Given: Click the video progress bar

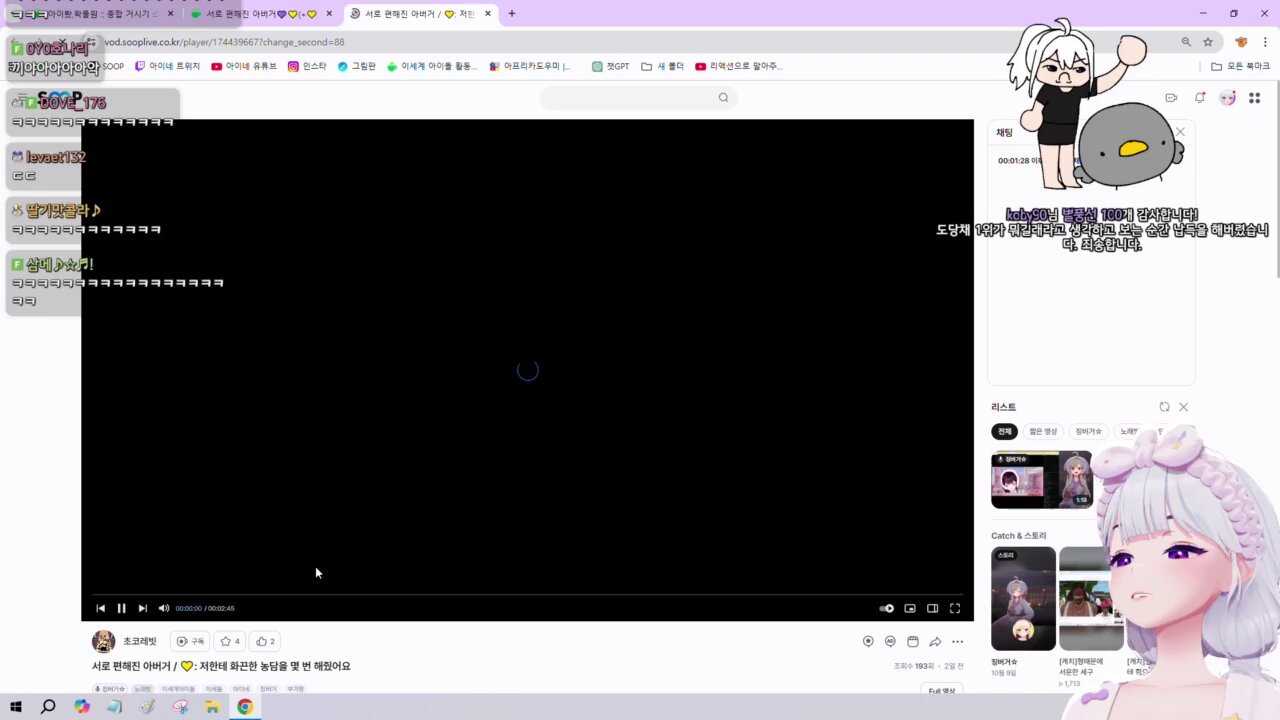Looking at the screenshot, I should (x=527, y=594).
